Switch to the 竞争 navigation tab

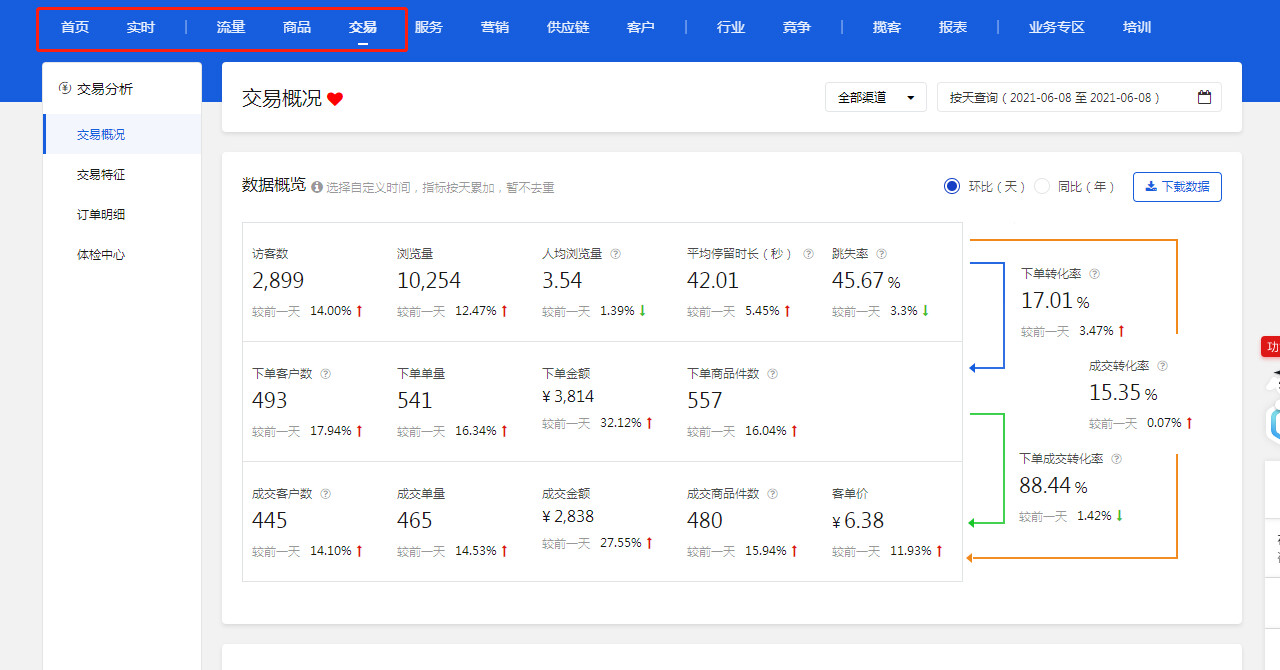pos(797,27)
